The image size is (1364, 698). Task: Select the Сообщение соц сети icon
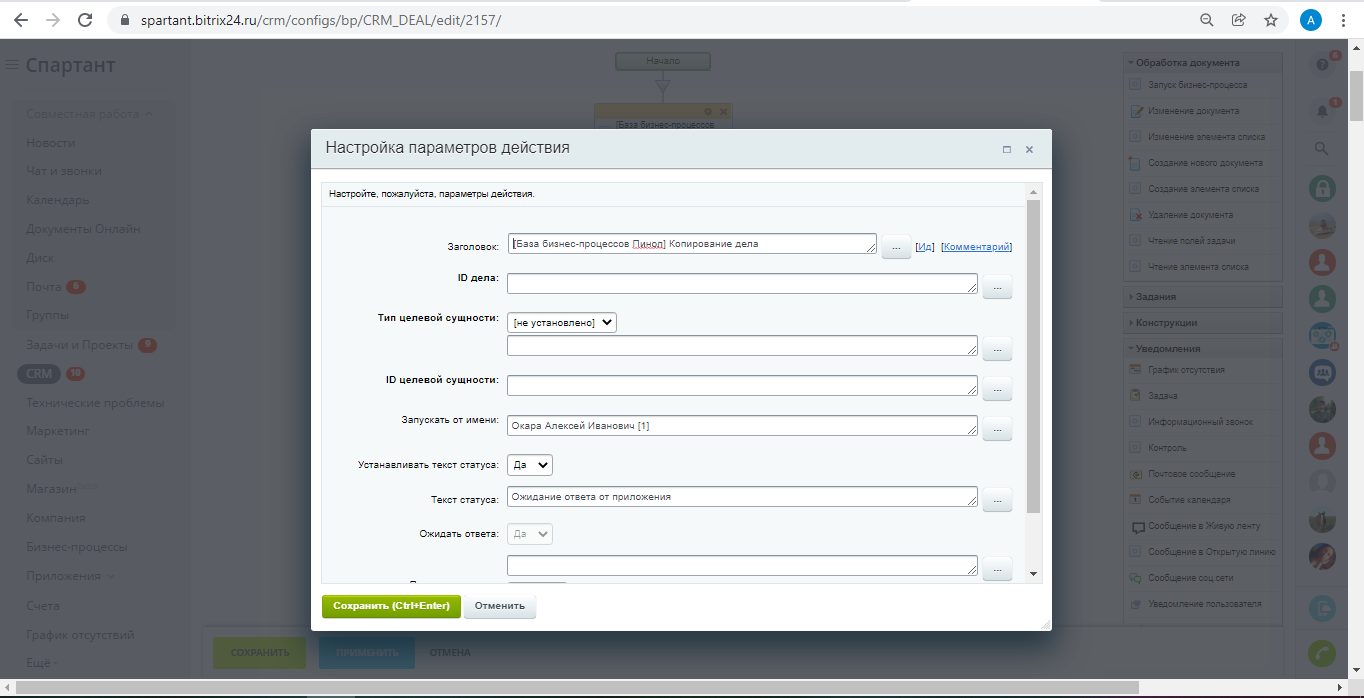click(x=1135, y=578)
